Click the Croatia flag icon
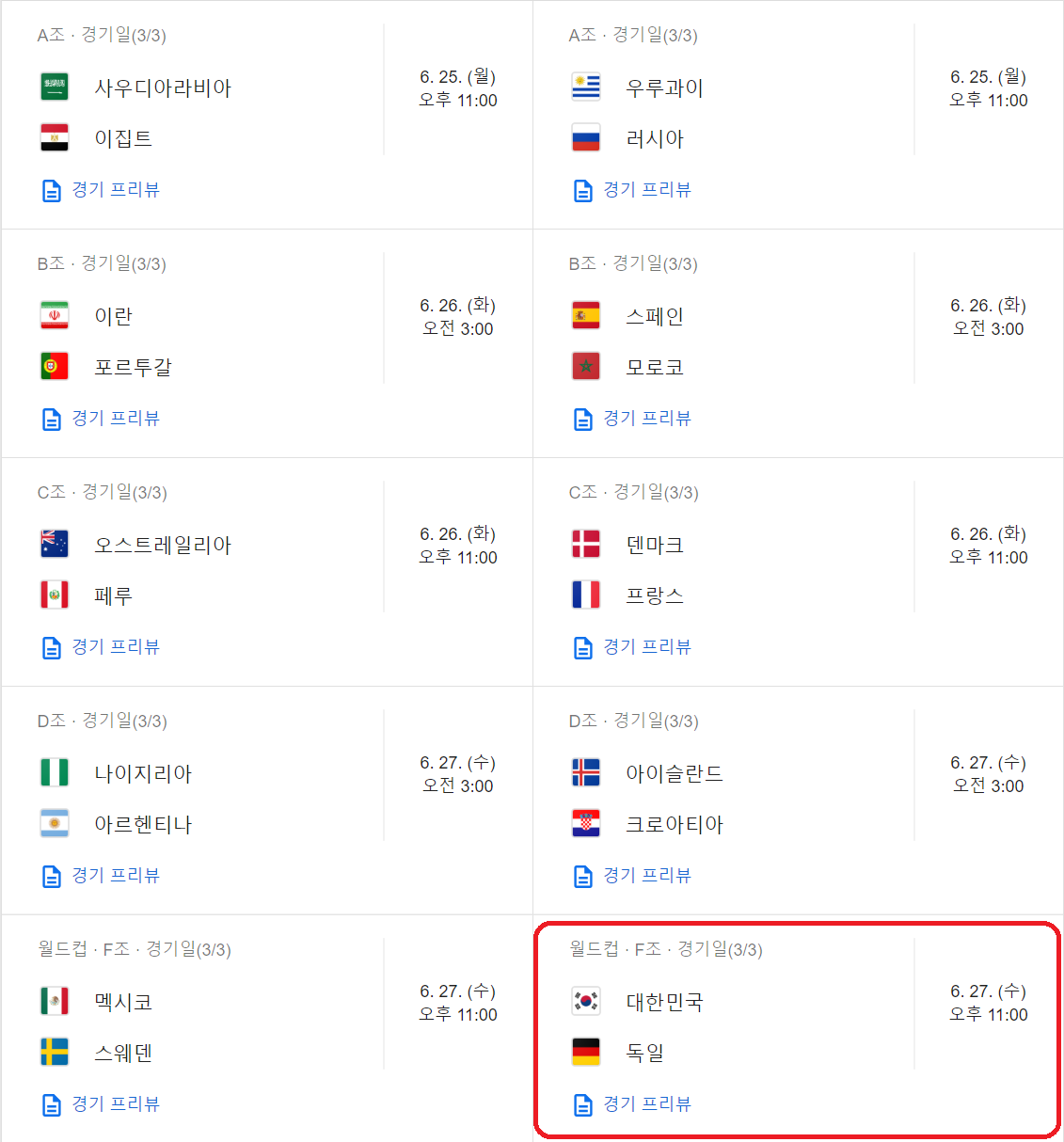 [586, 823]
